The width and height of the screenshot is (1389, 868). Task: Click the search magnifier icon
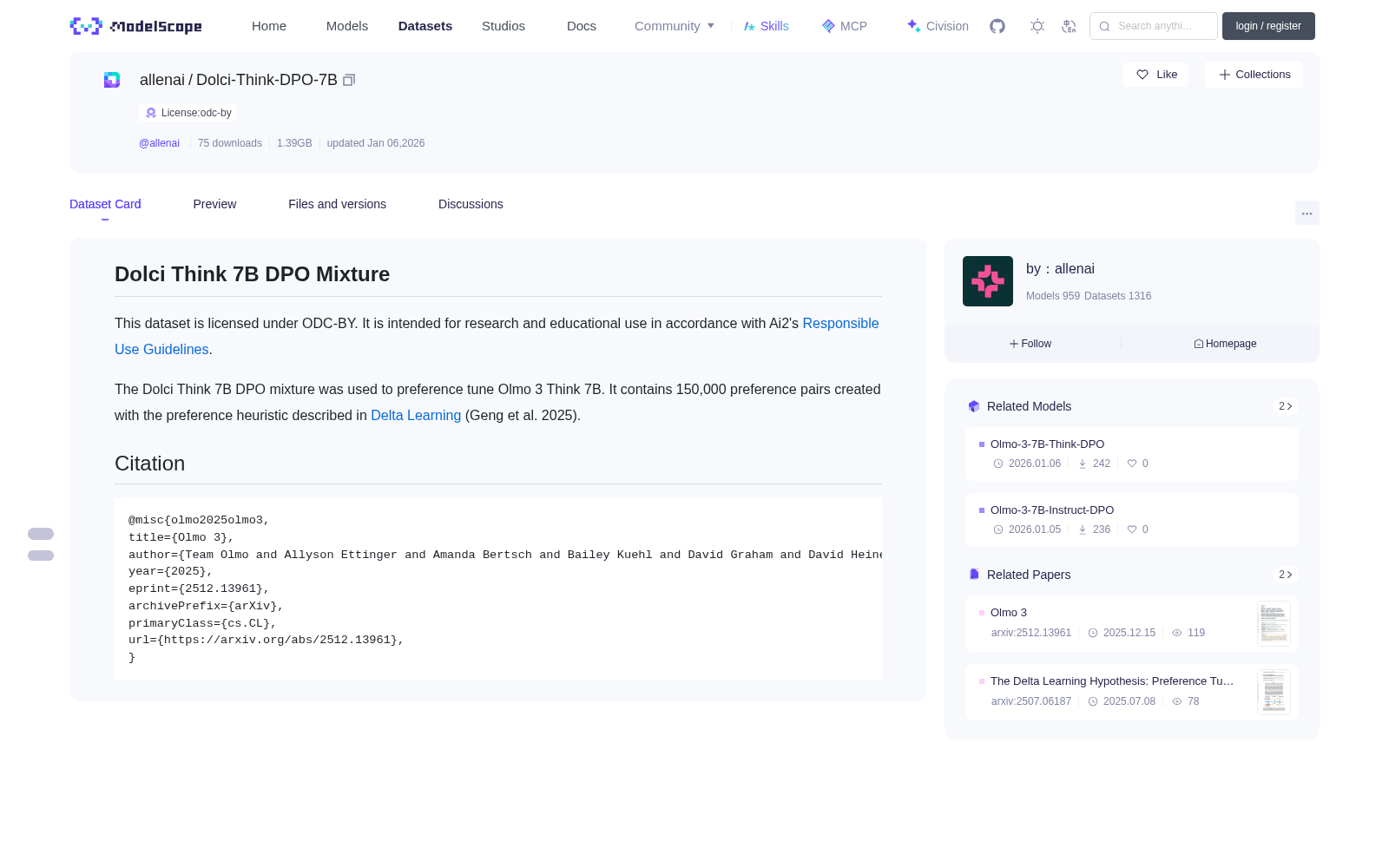click(x=1105, y=26)
